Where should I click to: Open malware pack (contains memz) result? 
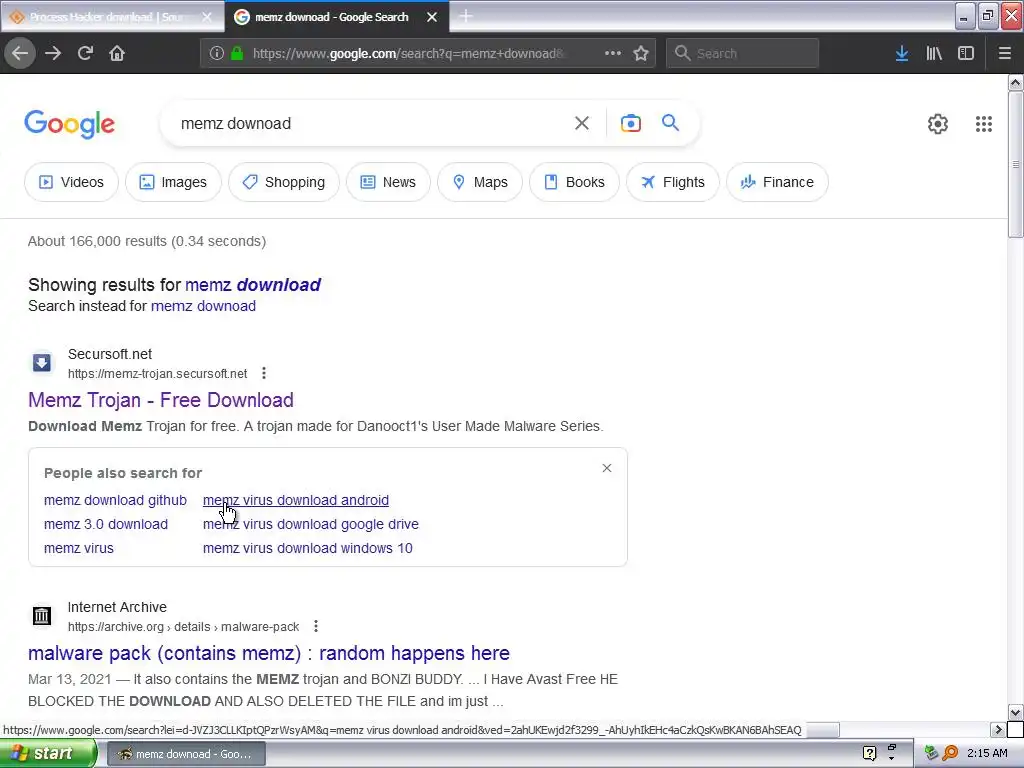point(269,653)
